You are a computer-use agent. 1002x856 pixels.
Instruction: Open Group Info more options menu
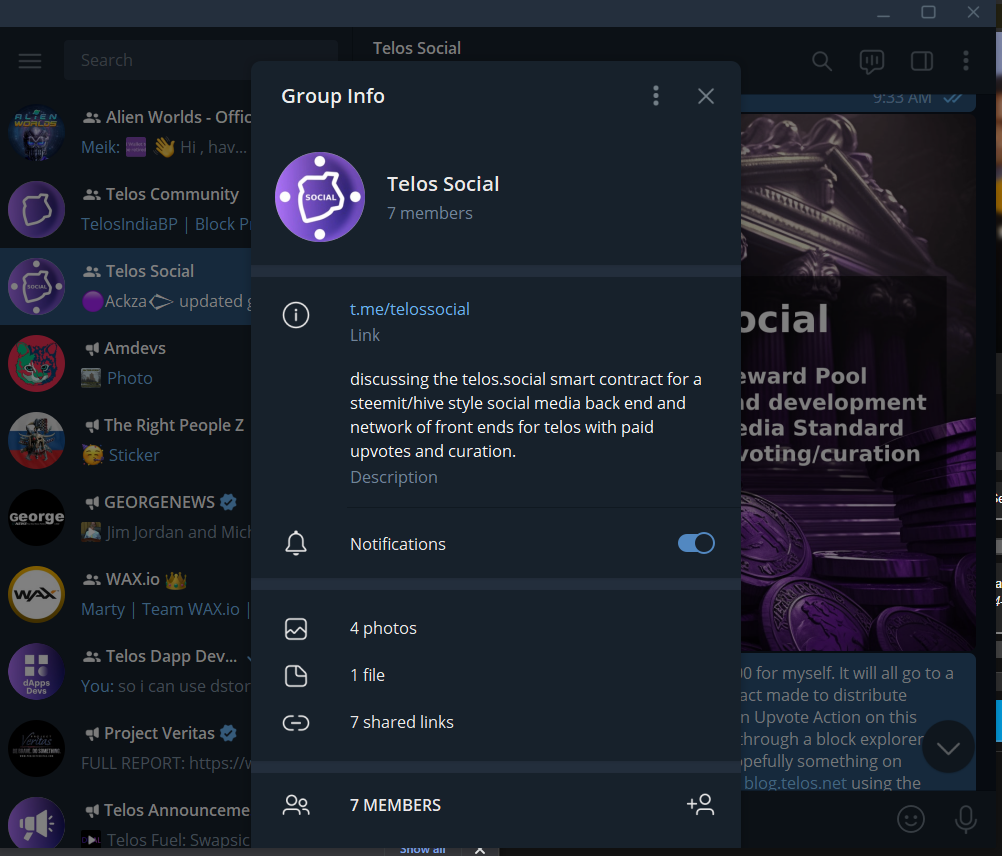656,96
